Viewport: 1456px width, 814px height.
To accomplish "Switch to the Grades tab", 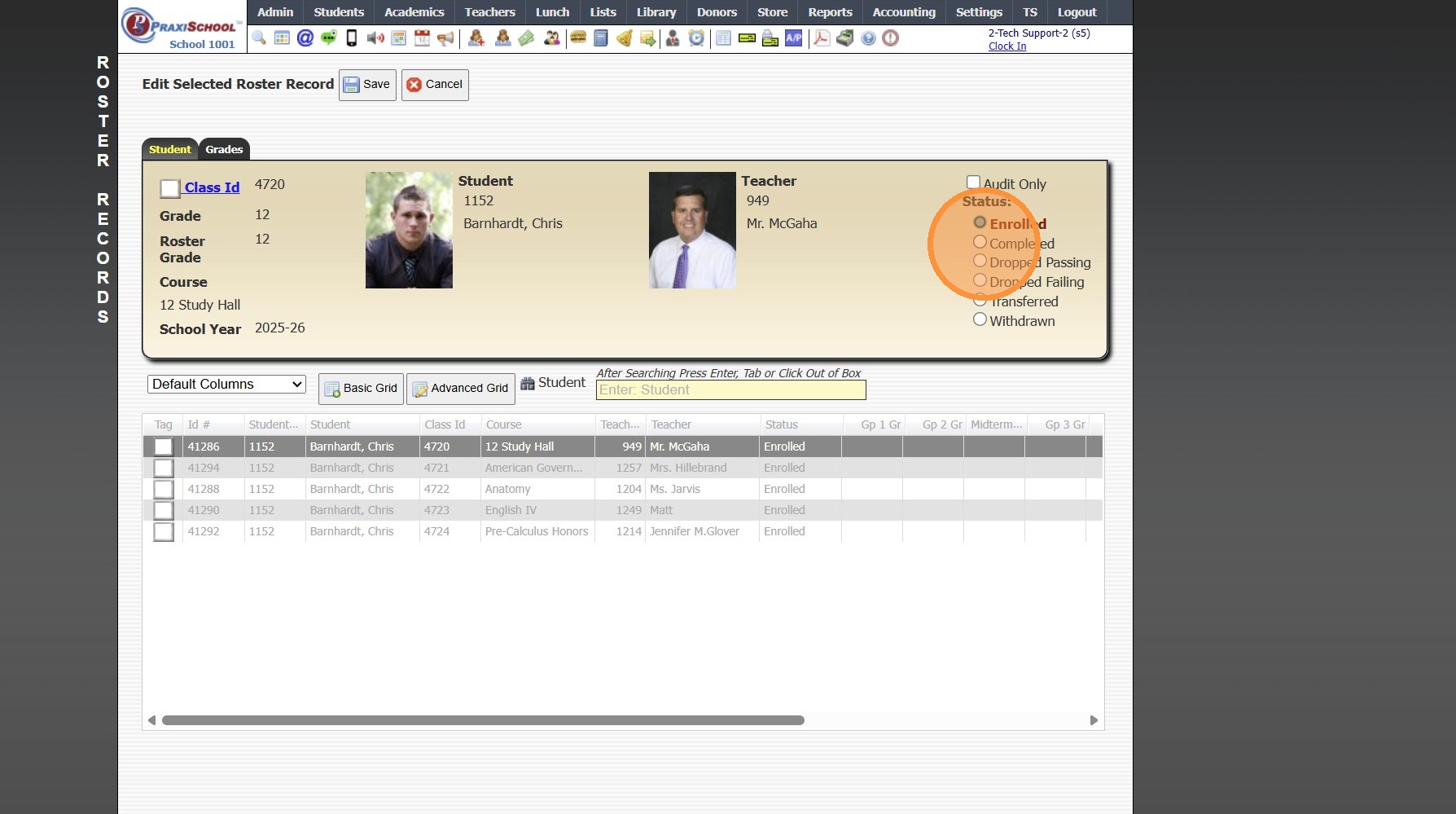I will point(224,149).
